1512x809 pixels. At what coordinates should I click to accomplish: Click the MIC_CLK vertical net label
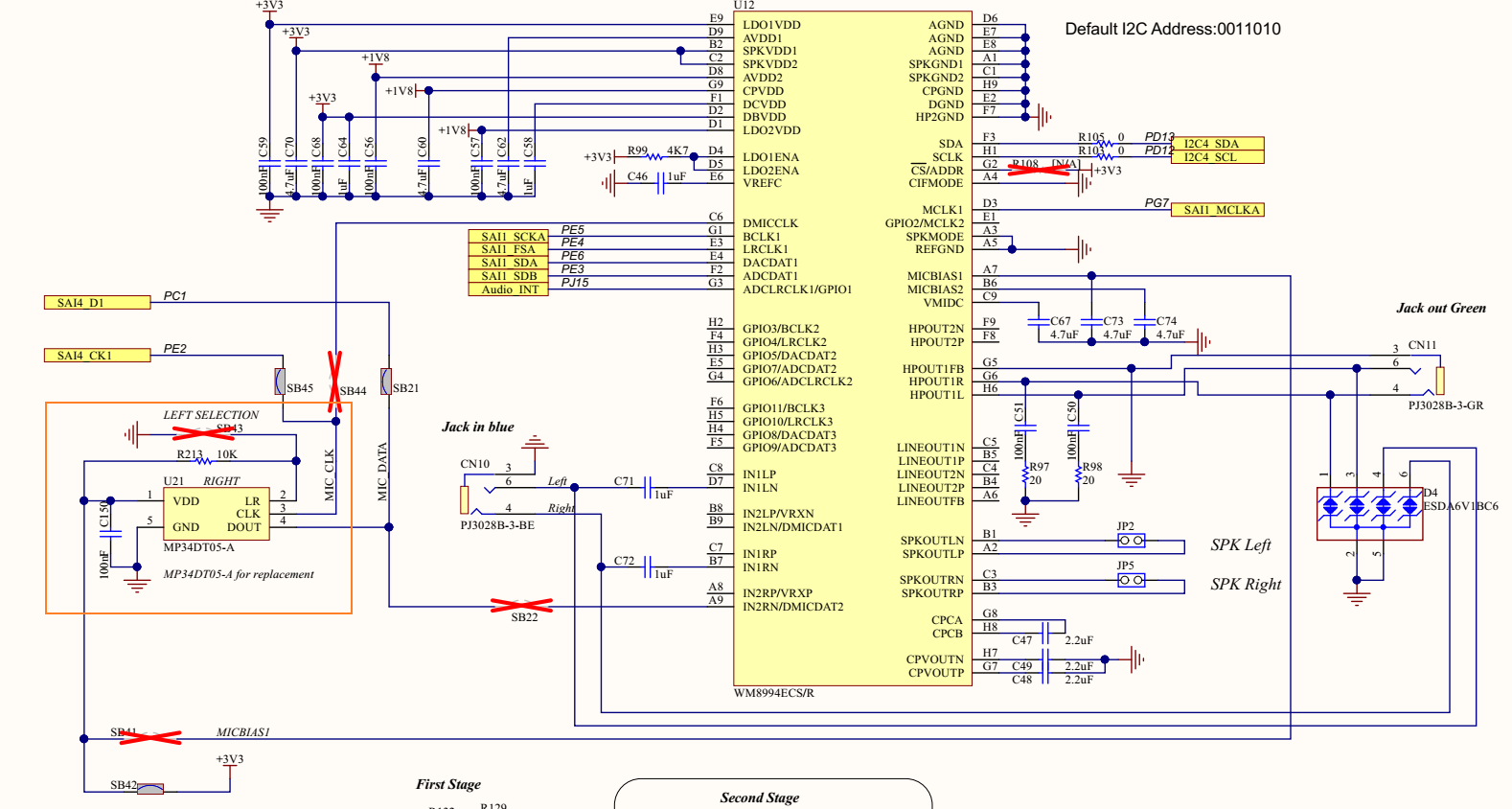[330, 475]
